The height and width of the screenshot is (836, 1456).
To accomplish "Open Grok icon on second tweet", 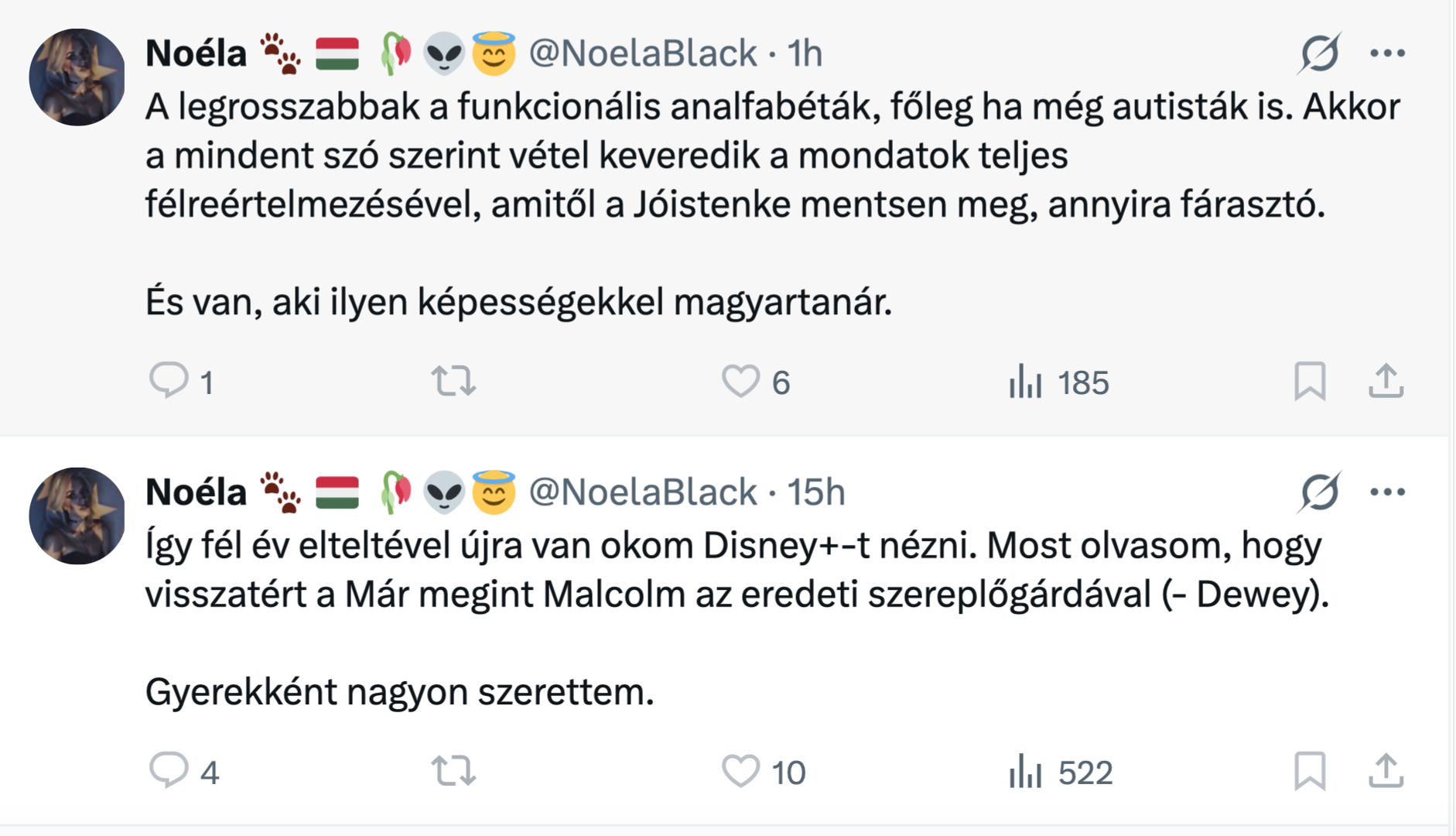I will [1319, 492].
